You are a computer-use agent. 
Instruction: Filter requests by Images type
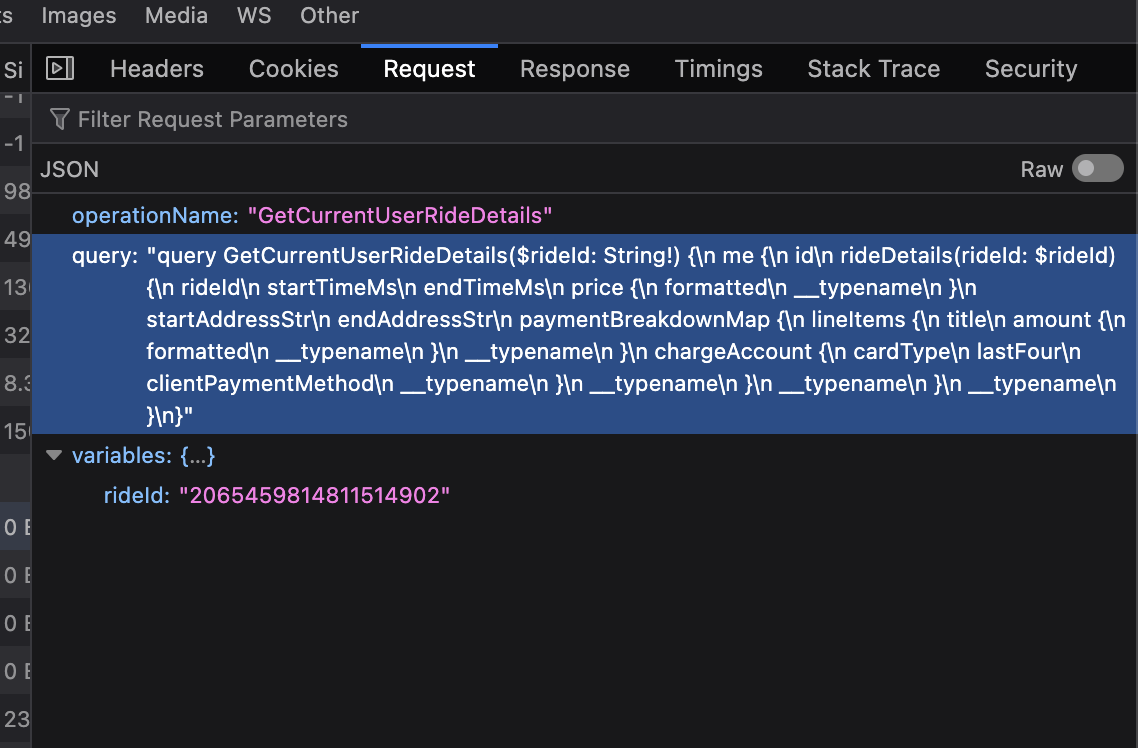coord(78,16)
